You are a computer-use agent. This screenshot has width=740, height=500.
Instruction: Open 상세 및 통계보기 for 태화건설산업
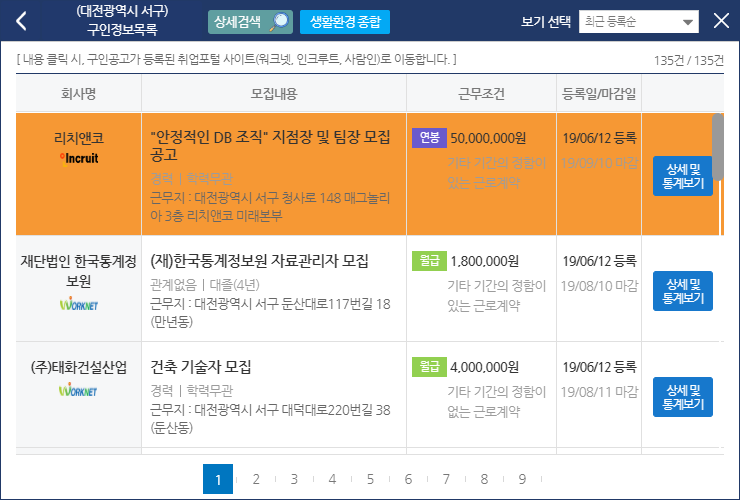682,397
